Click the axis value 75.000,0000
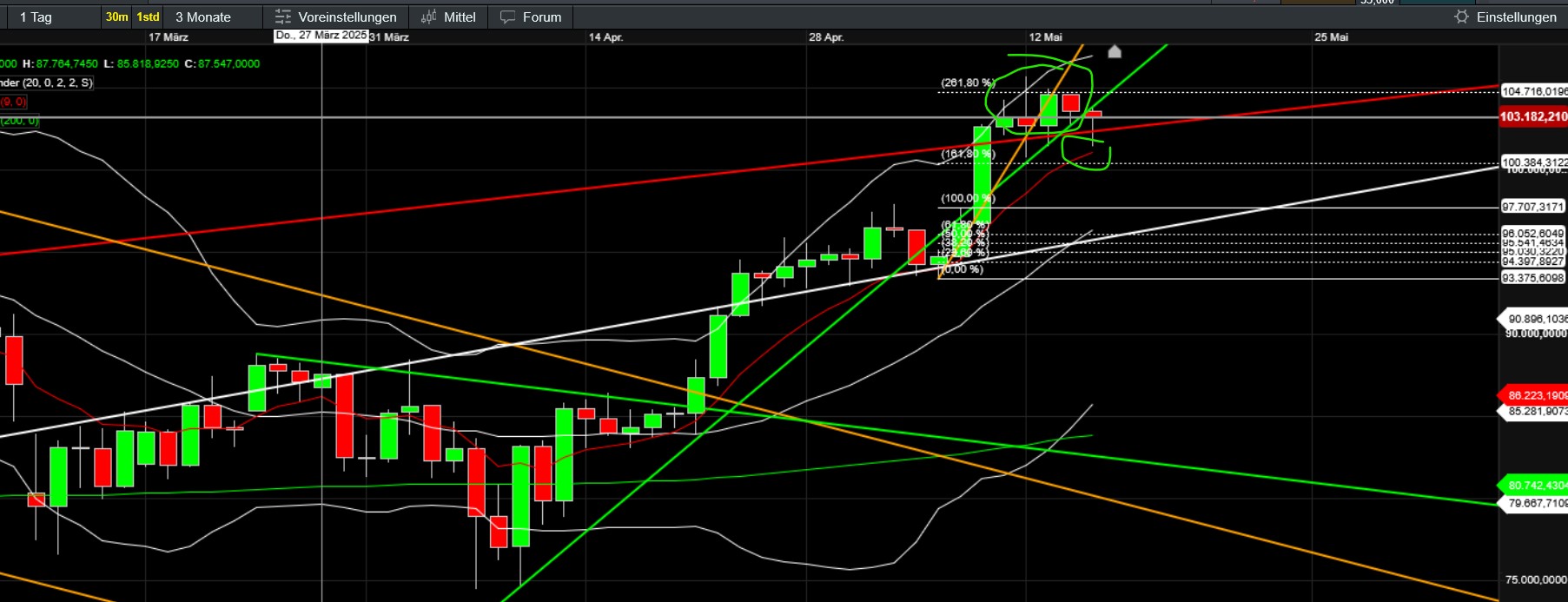 pos(1536,579)
